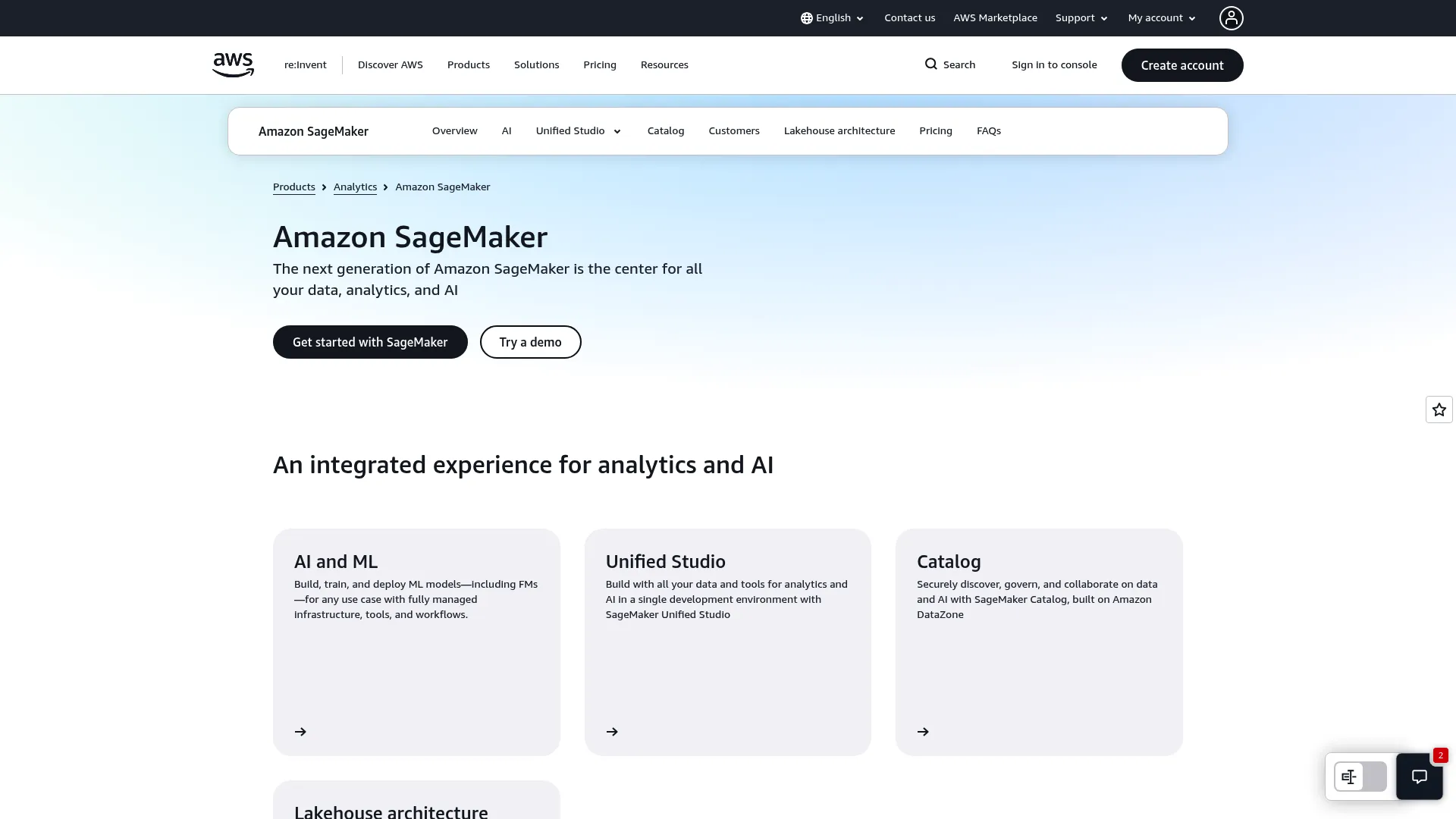Click the Try a demo button
Screen dimensions: 1456x819
pyautogui.click(x=531, y=342)
